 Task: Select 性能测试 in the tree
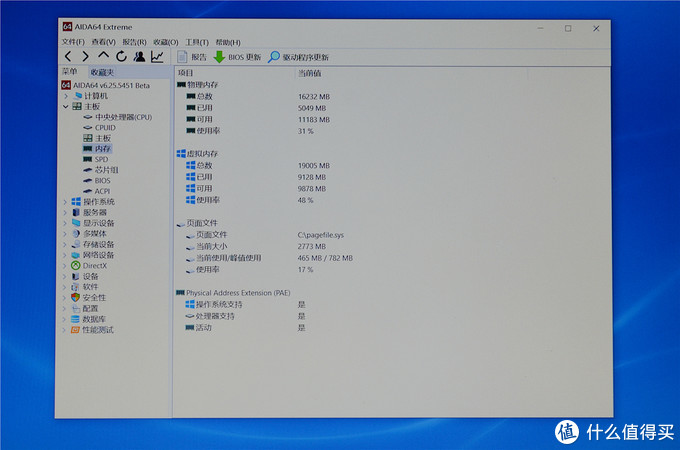(98, 329)
